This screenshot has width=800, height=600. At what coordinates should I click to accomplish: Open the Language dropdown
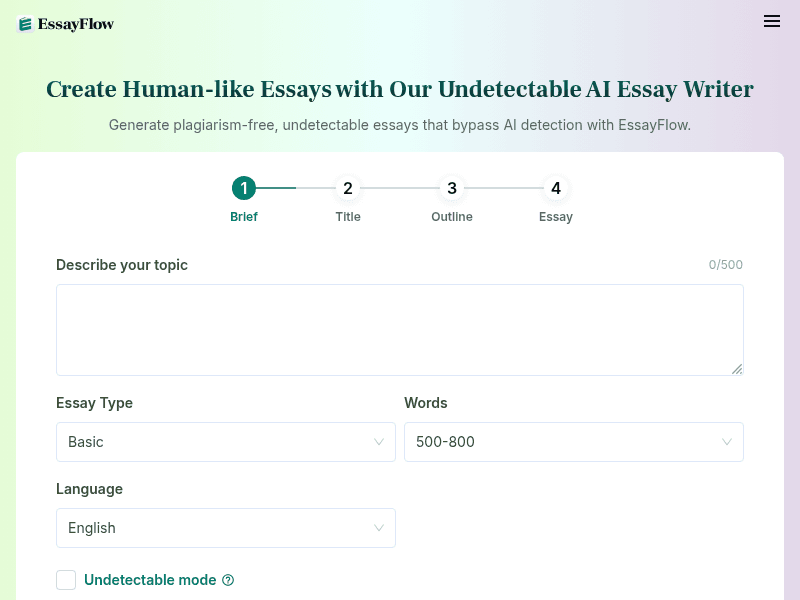226,528
